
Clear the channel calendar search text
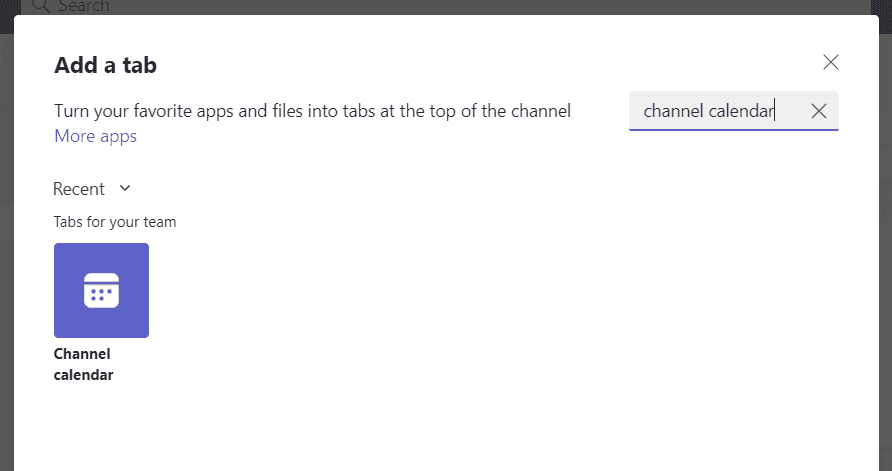tap(818, 111)
